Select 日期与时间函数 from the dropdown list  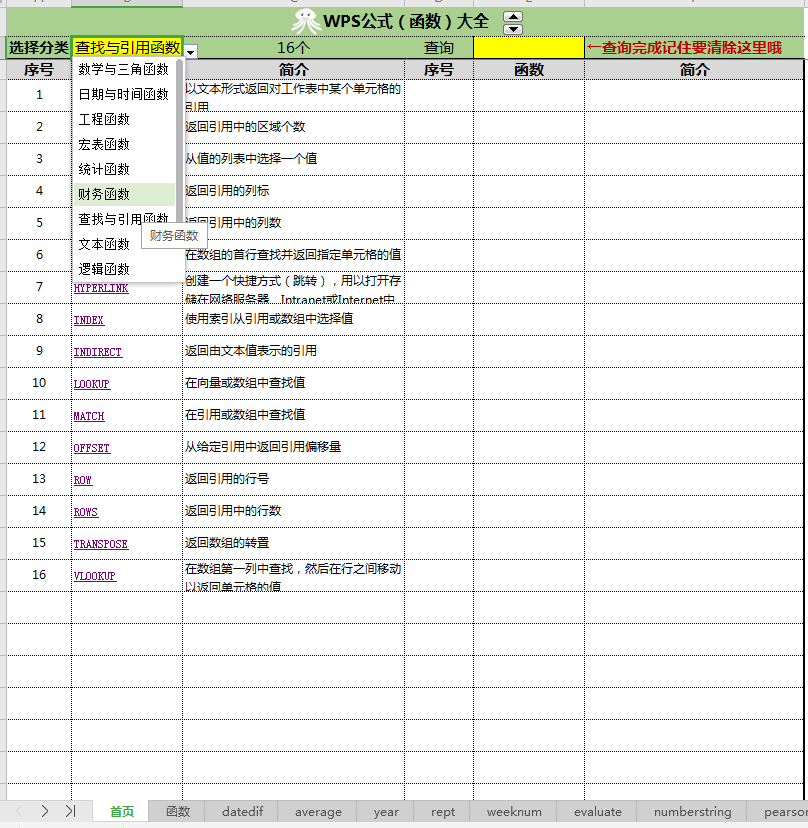(x=124, y=94)
